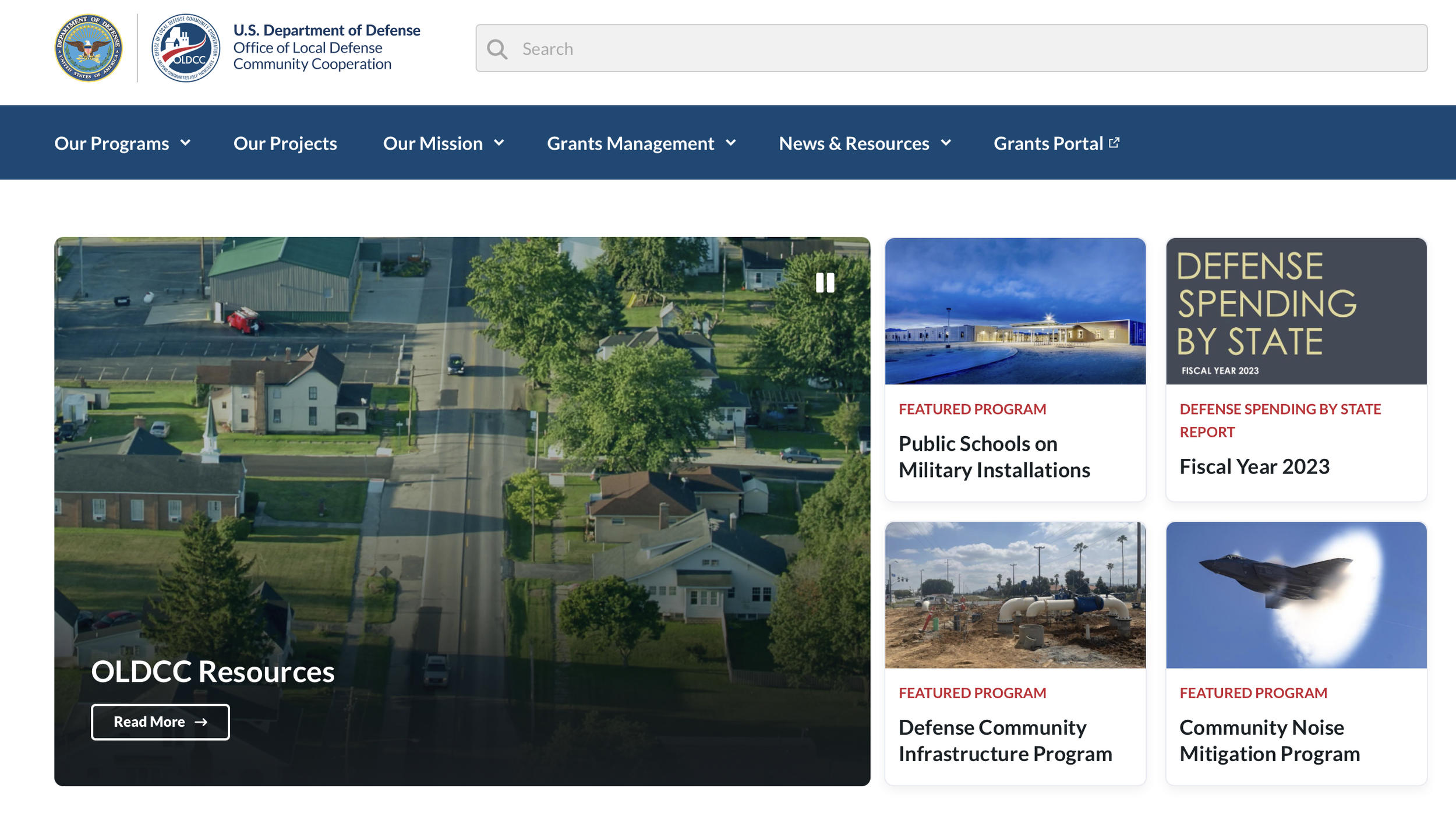Open the Our Projects menu item

point(285,143)
